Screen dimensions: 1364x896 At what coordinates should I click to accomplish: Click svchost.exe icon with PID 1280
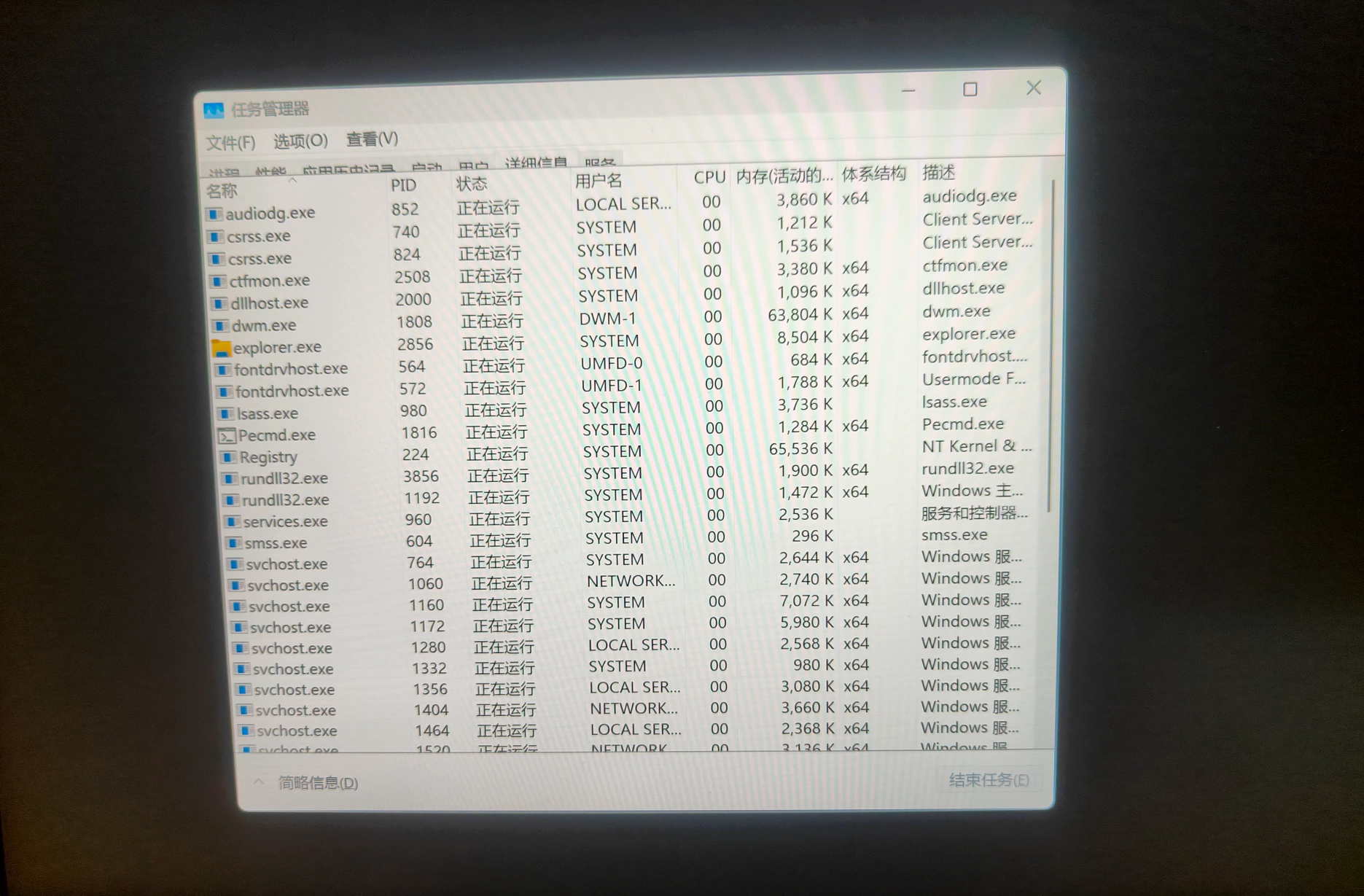tap(242, 648)
